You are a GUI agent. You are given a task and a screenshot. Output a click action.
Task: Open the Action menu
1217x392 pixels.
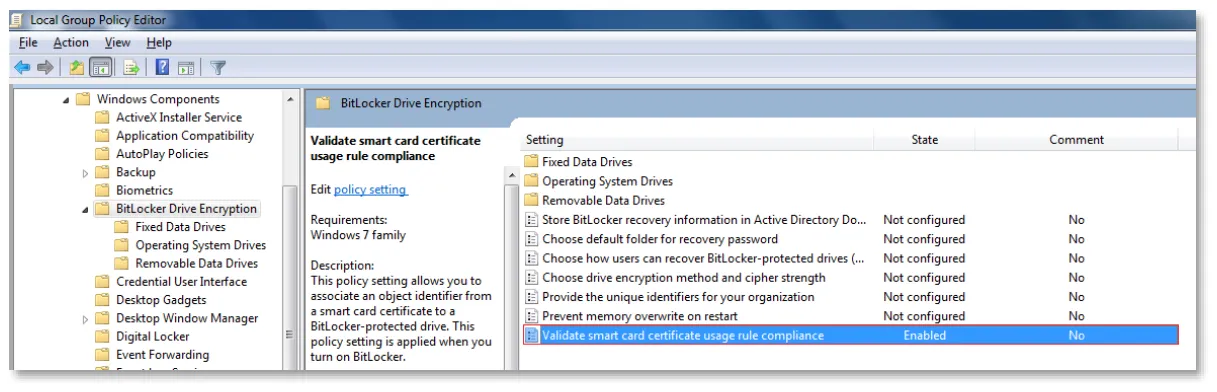click(x=71, y=43)
